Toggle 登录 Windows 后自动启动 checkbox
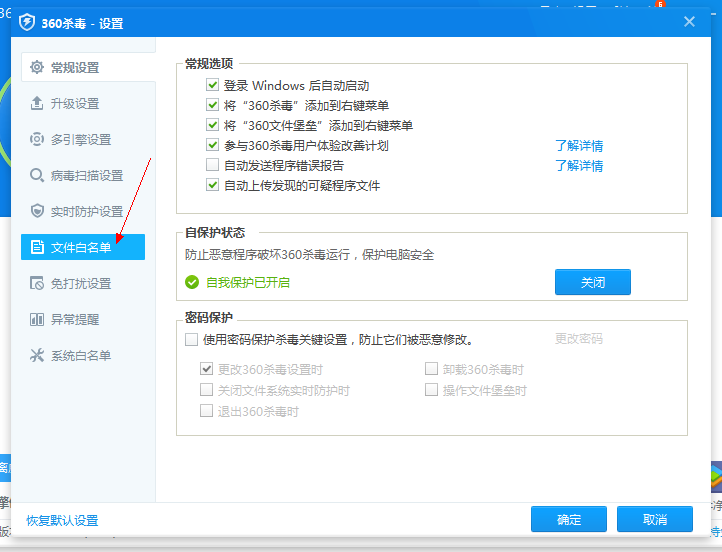 (x=212, y=85)
